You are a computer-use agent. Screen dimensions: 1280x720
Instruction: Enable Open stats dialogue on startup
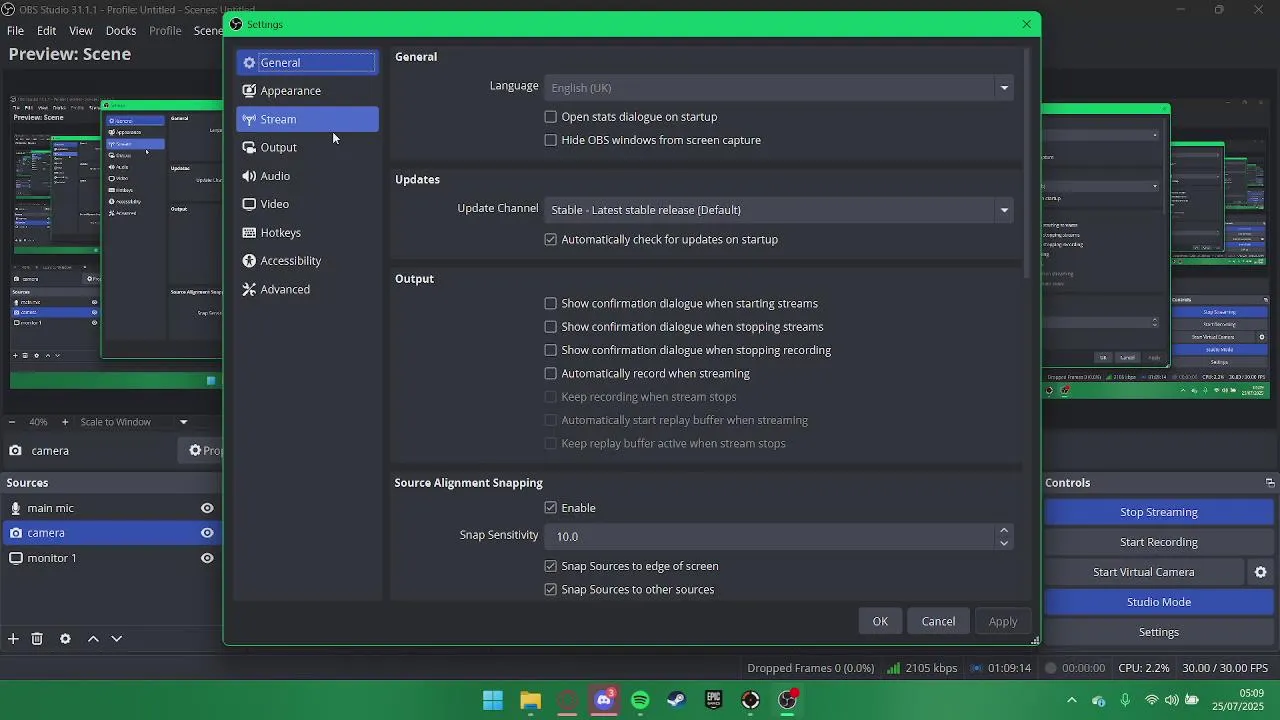pyautogui.click(x=550, y=117)
